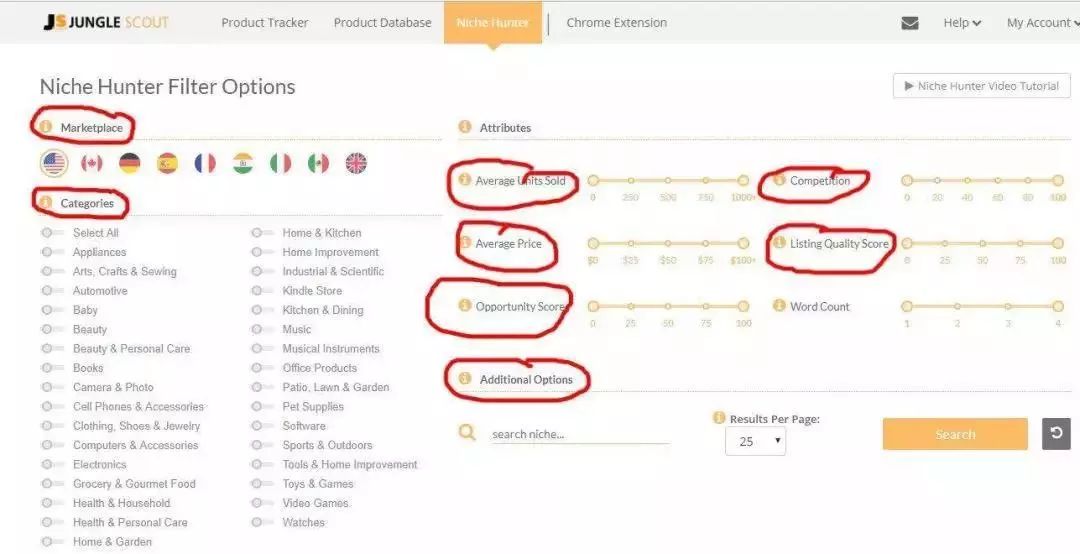
Task: Select the India marketplace flag
Action: coord(242,163)
